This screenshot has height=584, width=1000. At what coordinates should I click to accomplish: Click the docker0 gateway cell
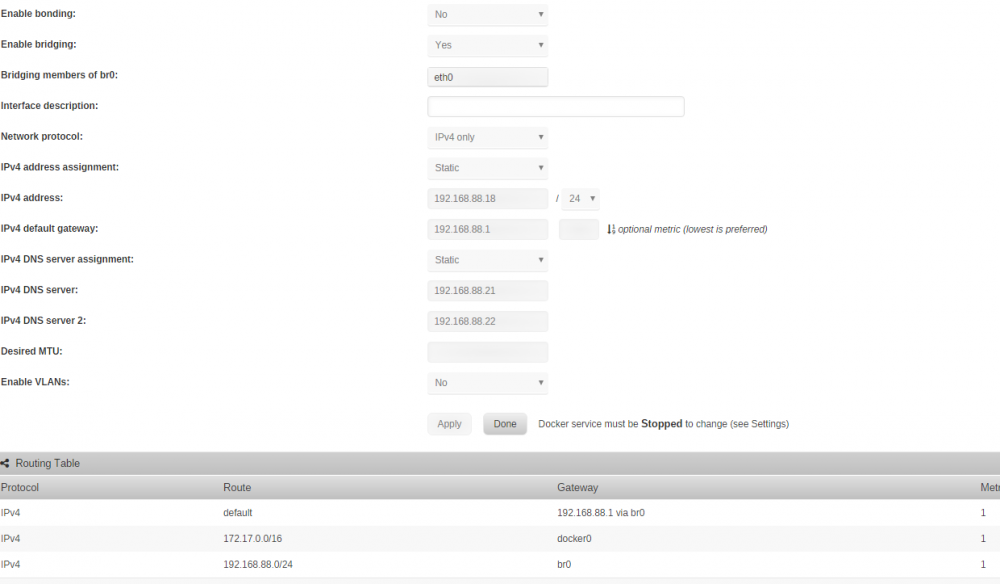coord(574,539)
